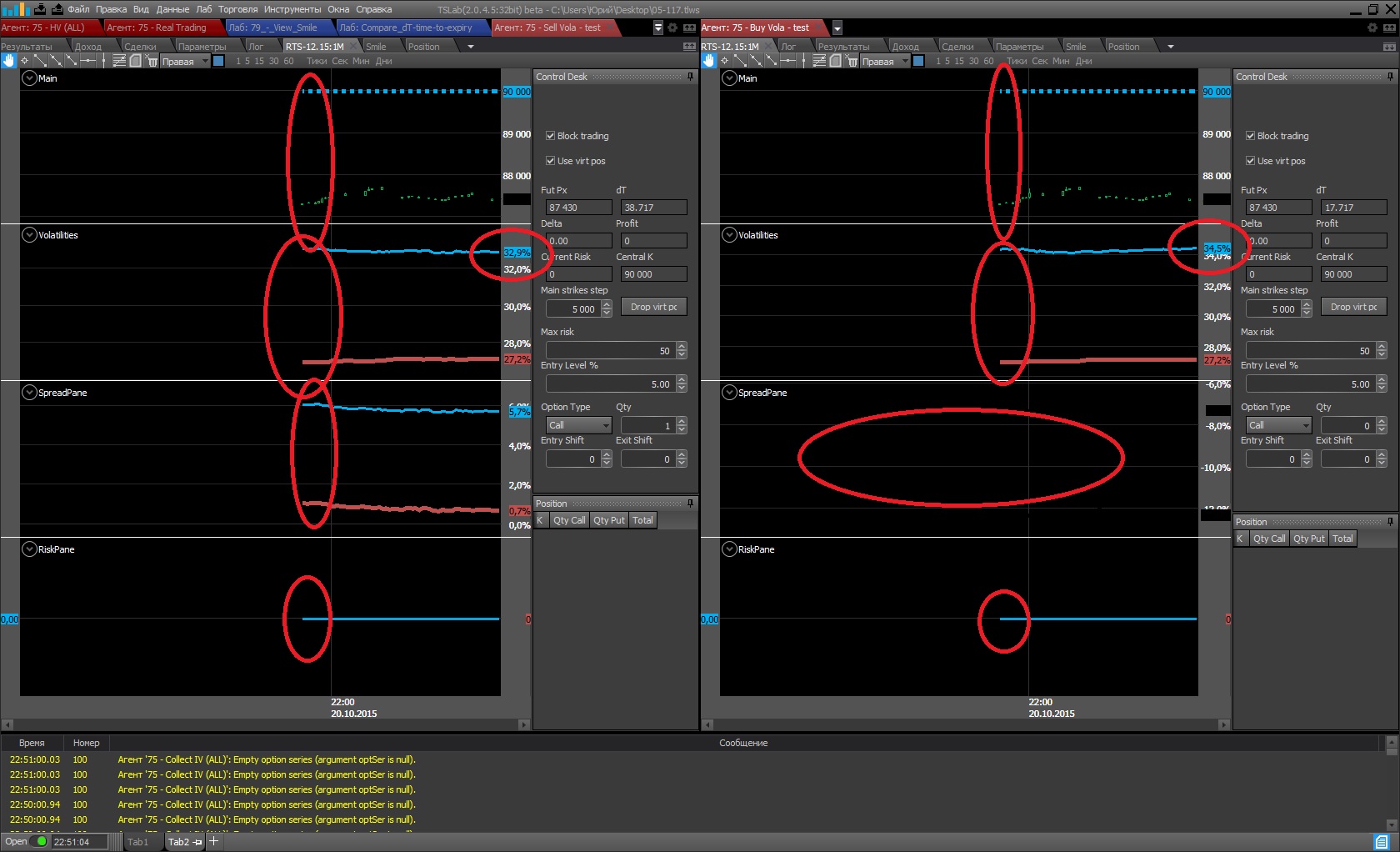Screen dimensions: 1400x852
Task: Open the Файл menu
Action: point(78,9)
